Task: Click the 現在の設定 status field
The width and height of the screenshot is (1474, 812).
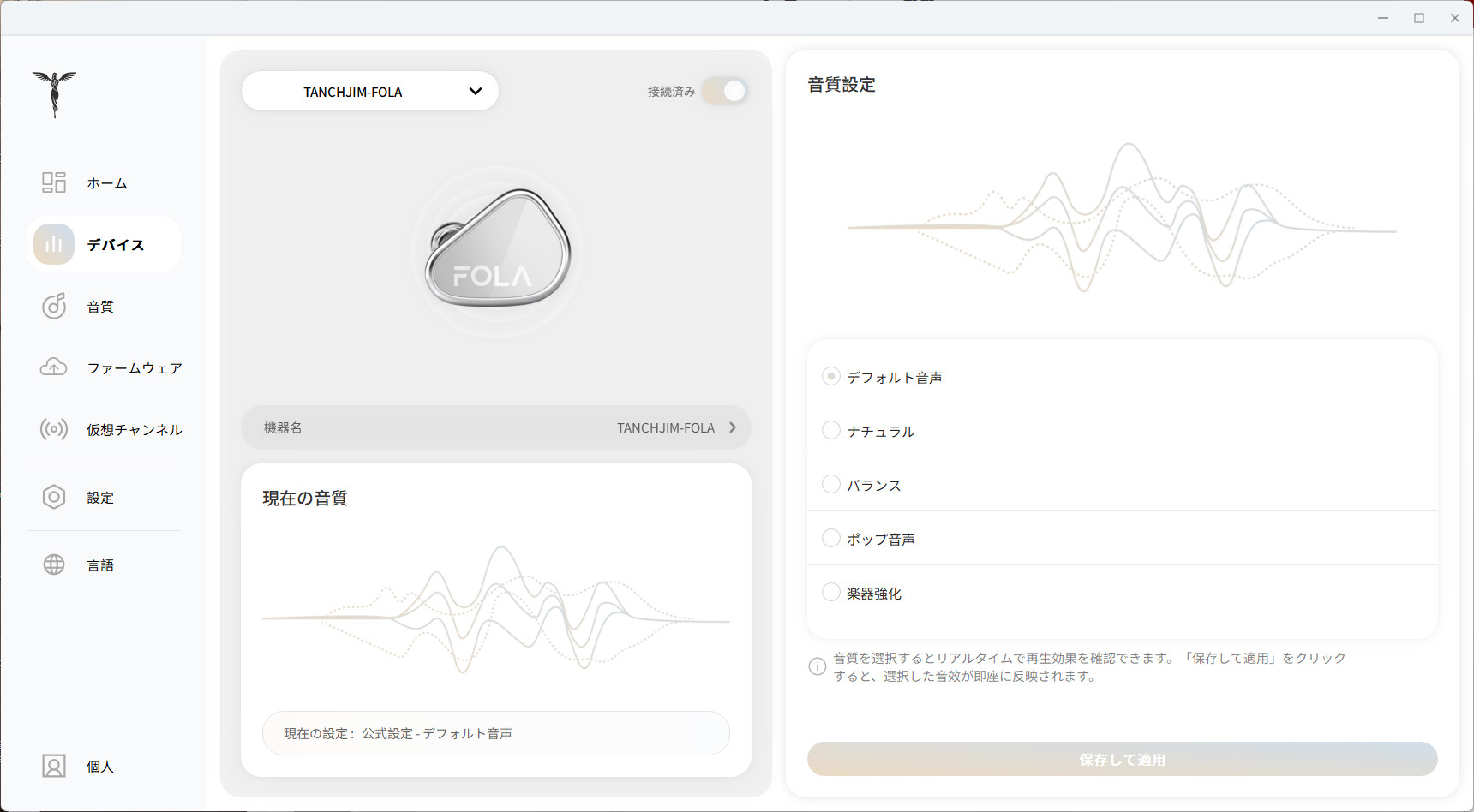Action: 496,733
